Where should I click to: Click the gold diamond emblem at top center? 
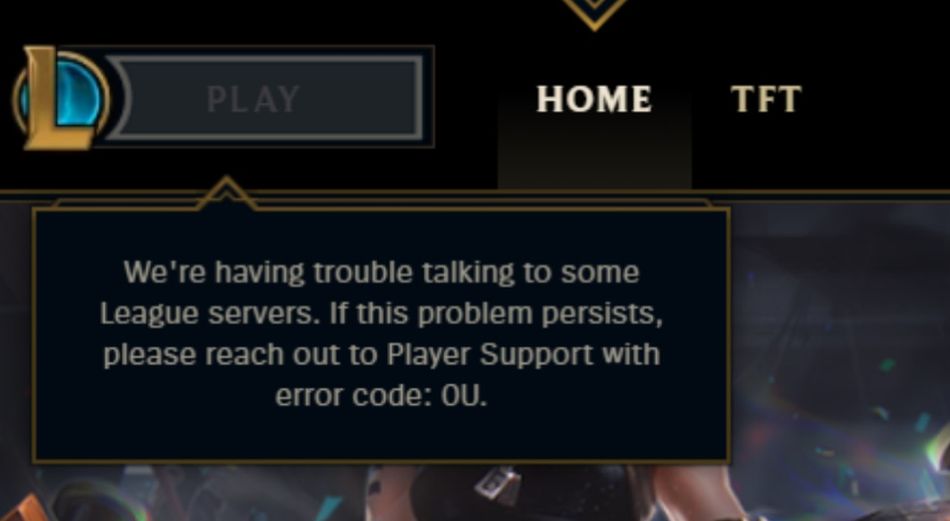pyautogui.click(x=594, y=12)
